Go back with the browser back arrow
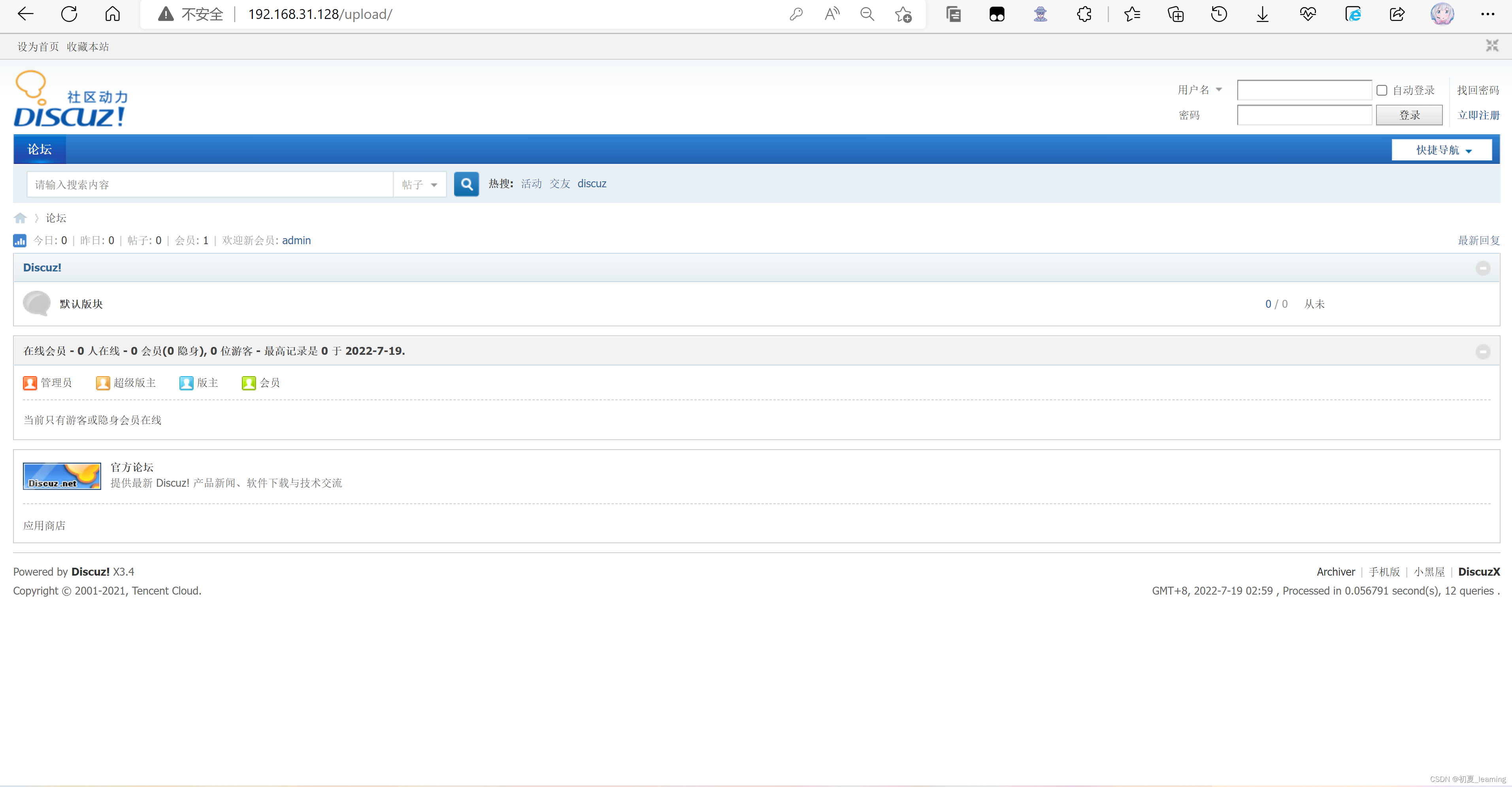Screen dimensions: 1512x787 click(x=26, y=14)
